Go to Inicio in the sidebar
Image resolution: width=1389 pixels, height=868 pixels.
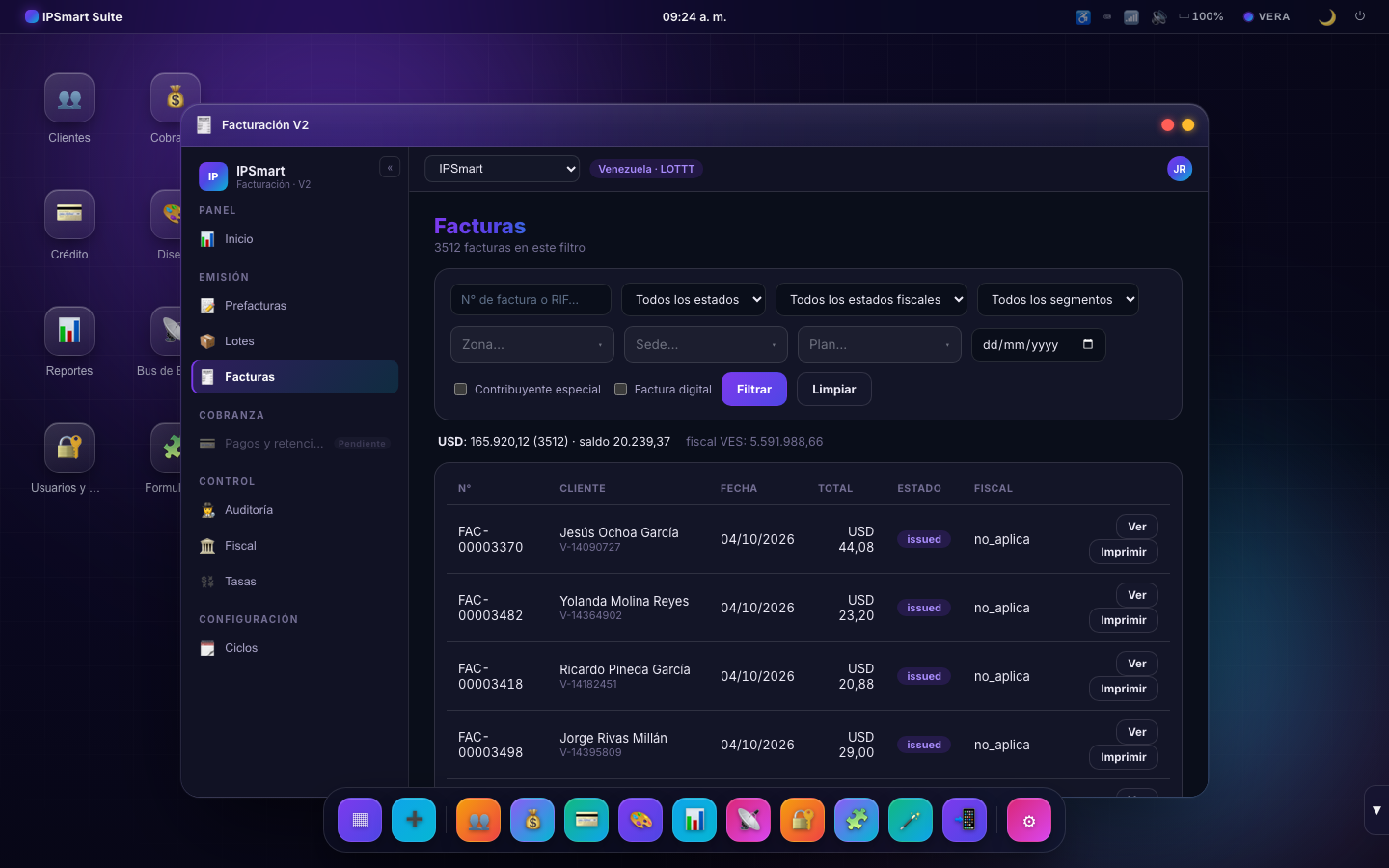click(295, 239)
